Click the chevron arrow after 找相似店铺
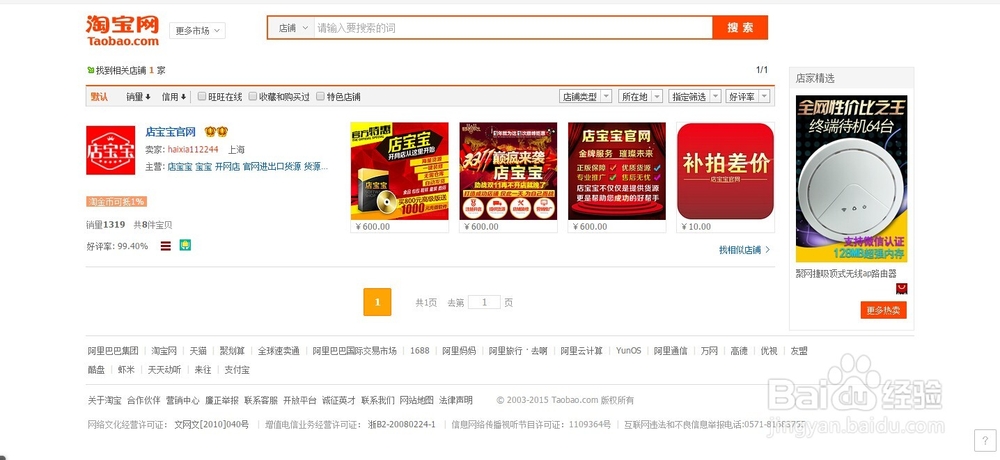 (x=767, y=249)
